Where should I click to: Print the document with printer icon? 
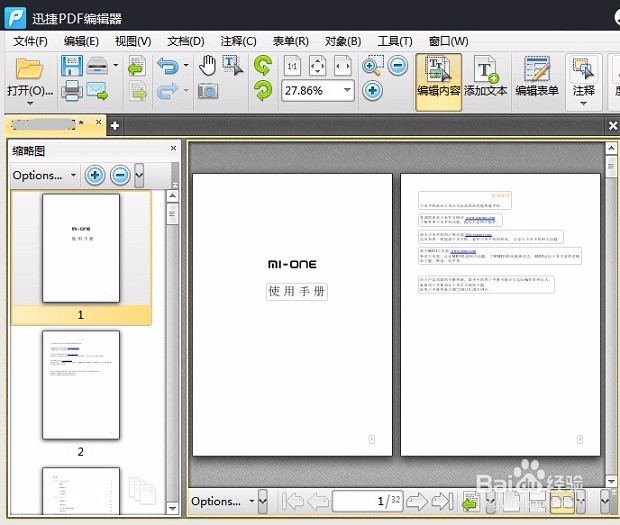(72, 91)
